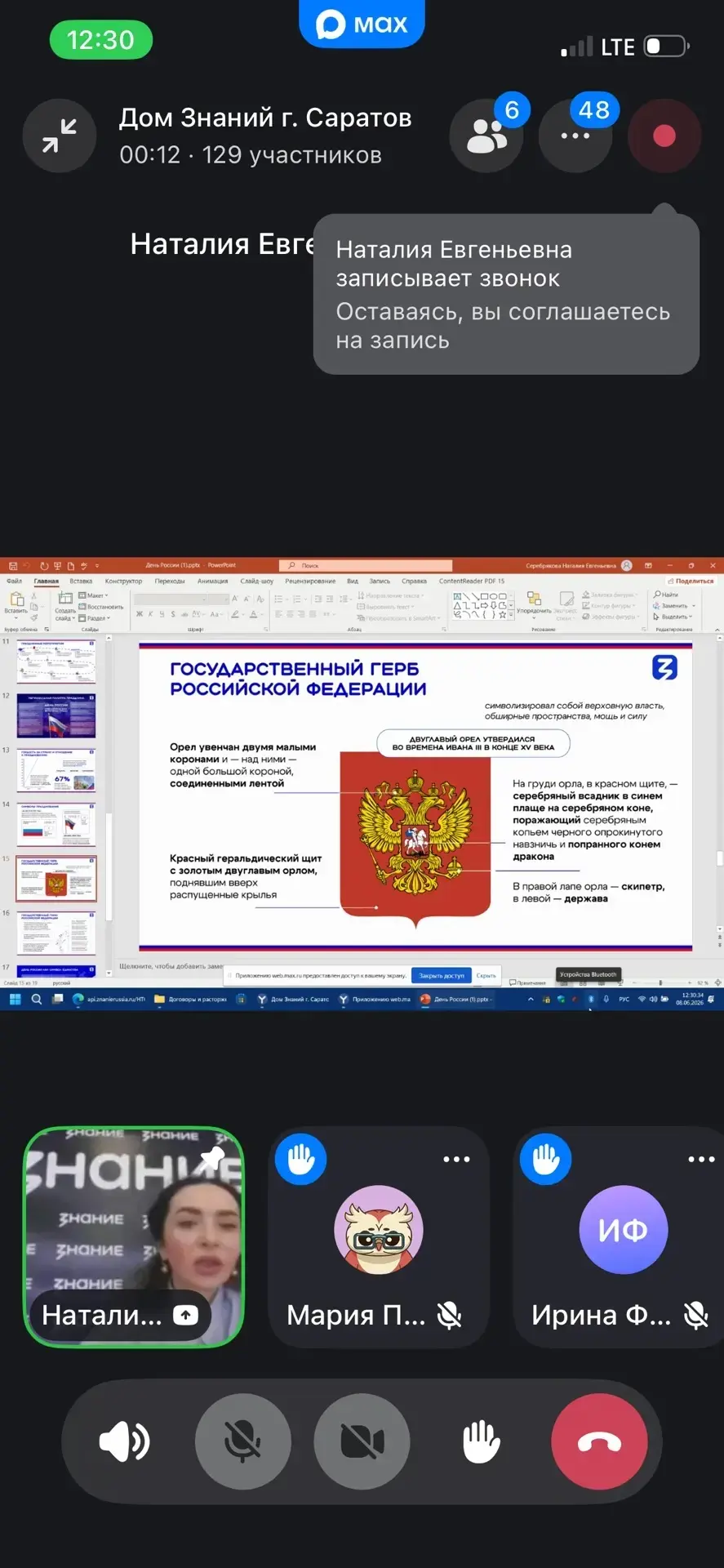This screenshot has width=724, height=1568.
Task: Toggle the speaker output button
Action: tap(124, 1441)
